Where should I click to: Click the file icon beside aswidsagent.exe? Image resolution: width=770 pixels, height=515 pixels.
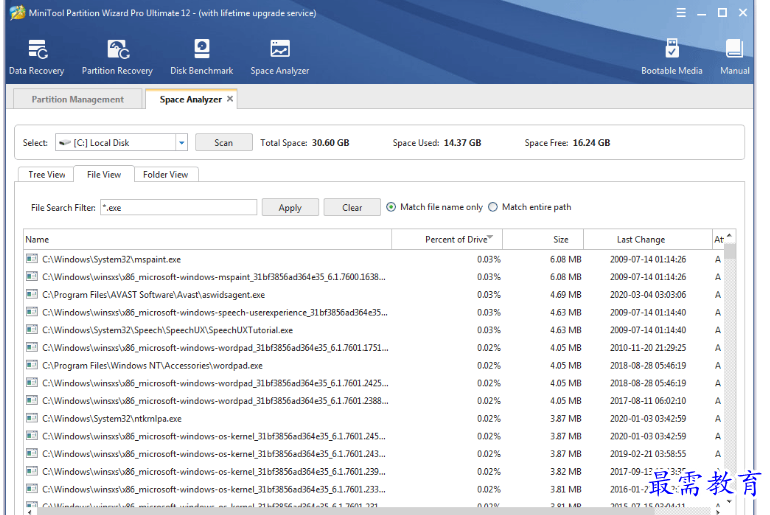(x=32, y=294)
